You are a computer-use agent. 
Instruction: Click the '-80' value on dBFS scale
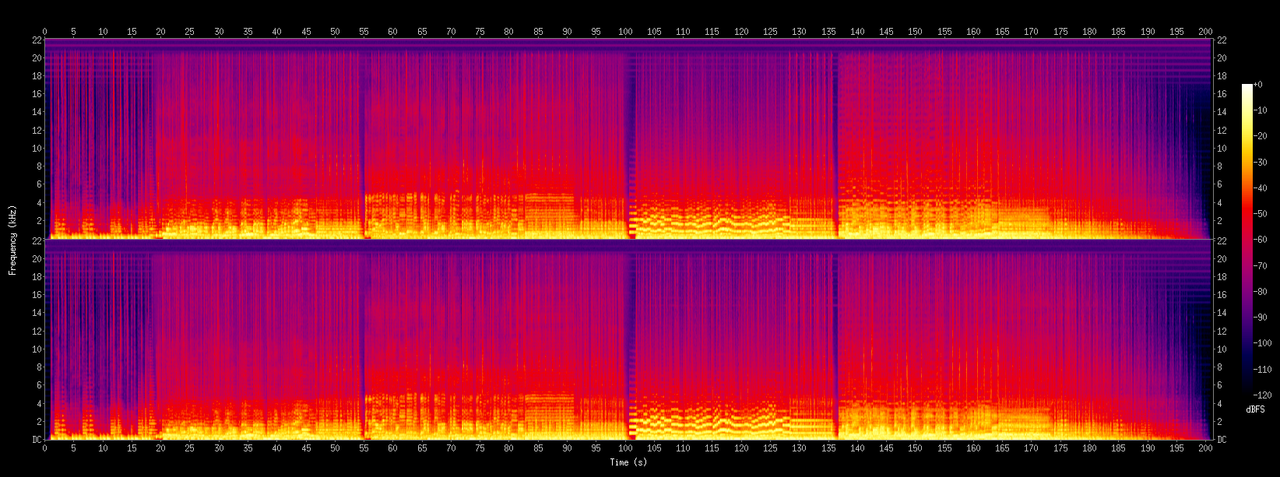click(1260, 293)
